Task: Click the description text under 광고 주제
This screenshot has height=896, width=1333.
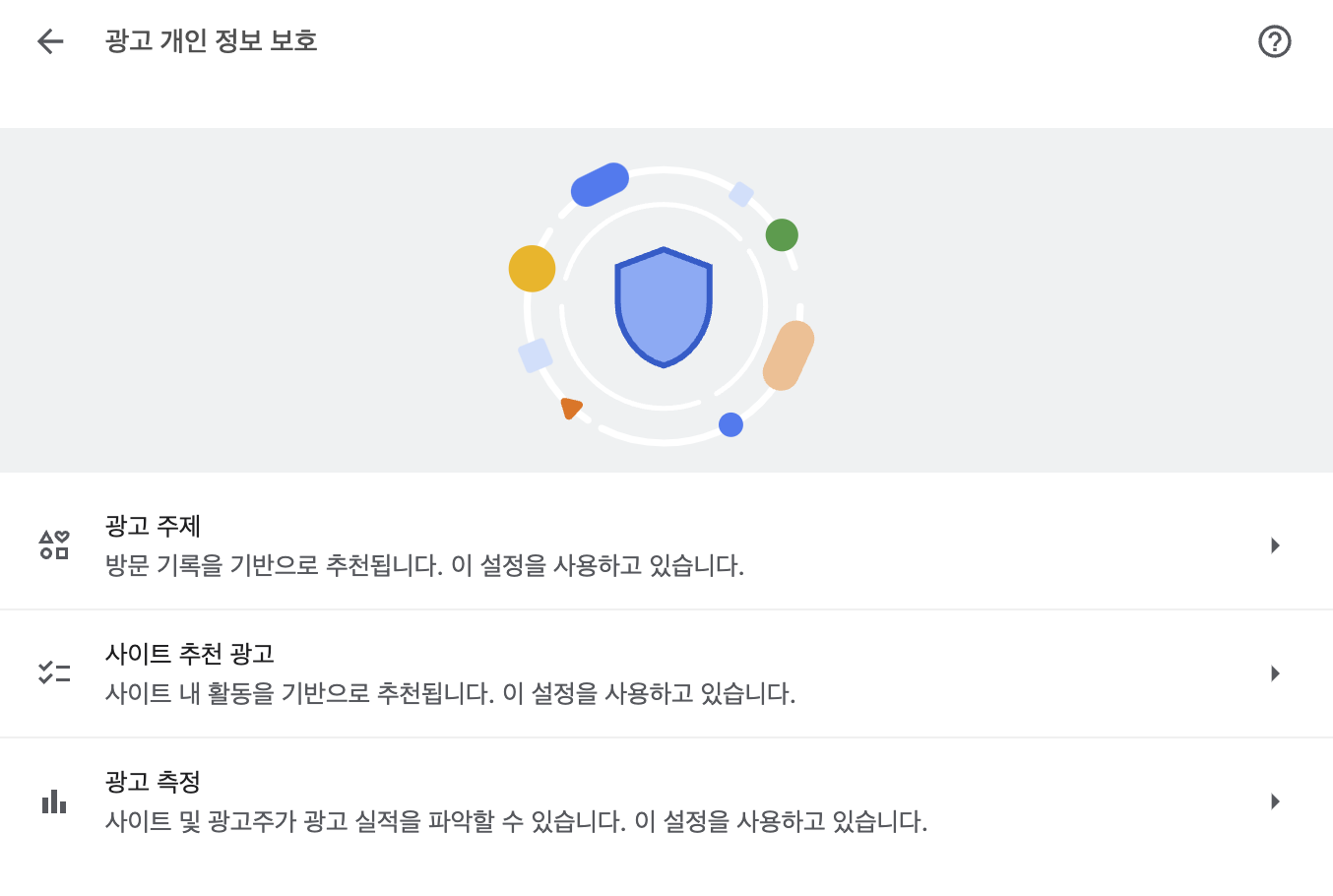Action: tap(425, 565)
